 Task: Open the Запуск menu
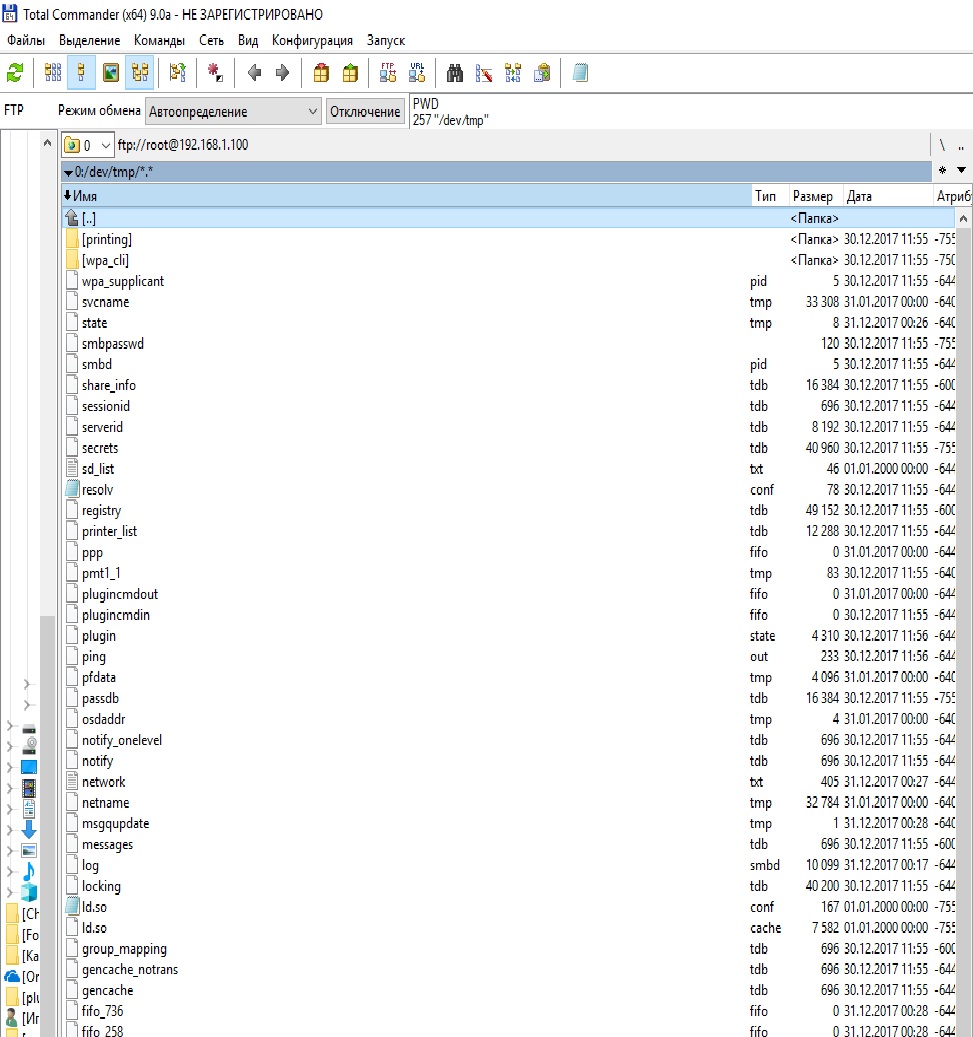point(386,40)
